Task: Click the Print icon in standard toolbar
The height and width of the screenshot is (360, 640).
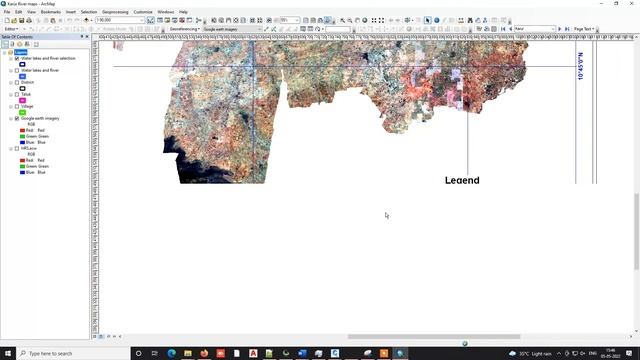Action: [x=29, y=20]
